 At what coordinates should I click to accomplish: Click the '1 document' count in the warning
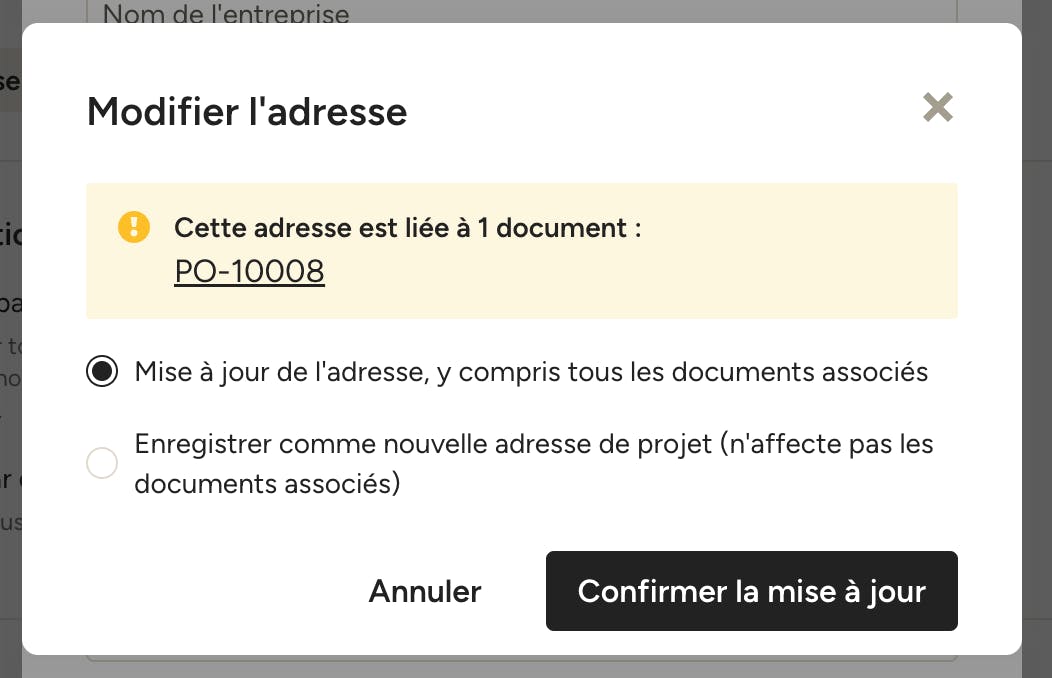coord(552,228)
